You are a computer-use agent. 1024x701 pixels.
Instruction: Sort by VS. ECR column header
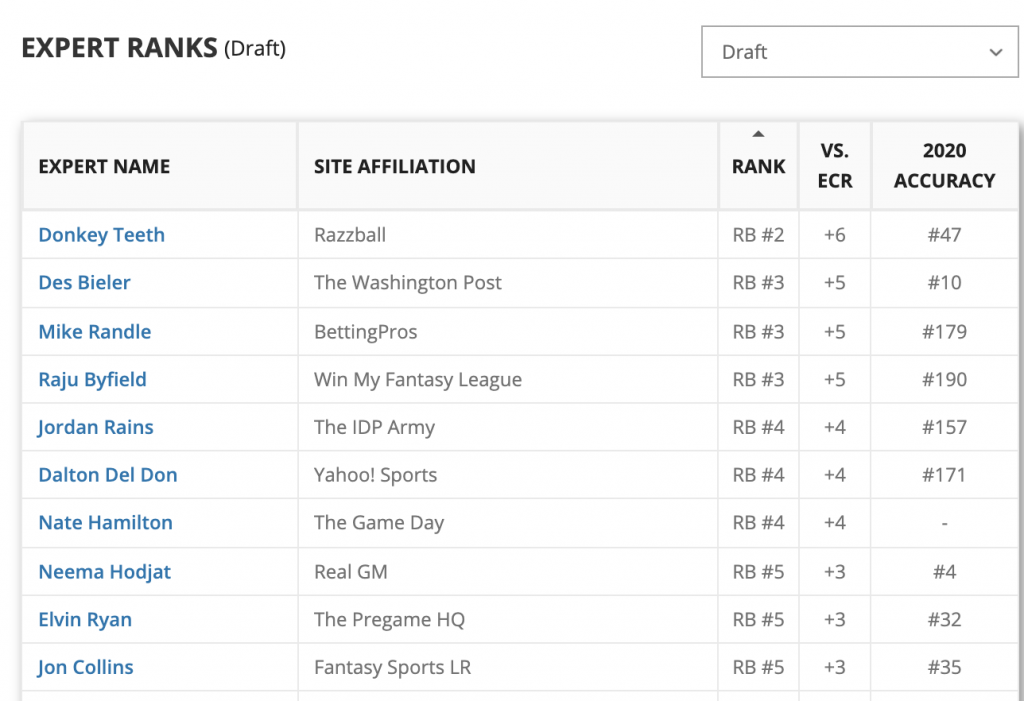coord(835,166)
